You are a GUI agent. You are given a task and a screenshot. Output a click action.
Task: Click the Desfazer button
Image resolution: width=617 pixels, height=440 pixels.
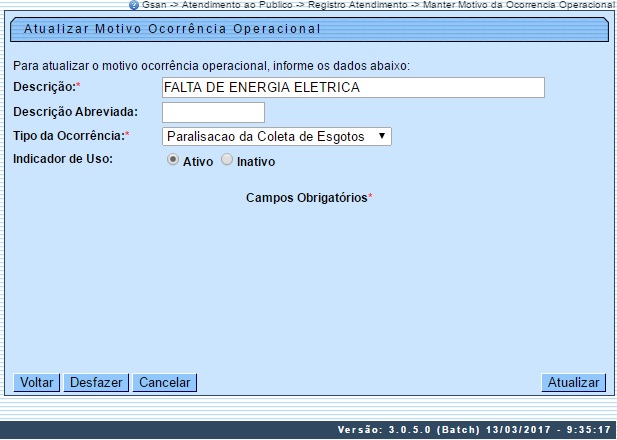pyautogui.click(x=96, y=383)
